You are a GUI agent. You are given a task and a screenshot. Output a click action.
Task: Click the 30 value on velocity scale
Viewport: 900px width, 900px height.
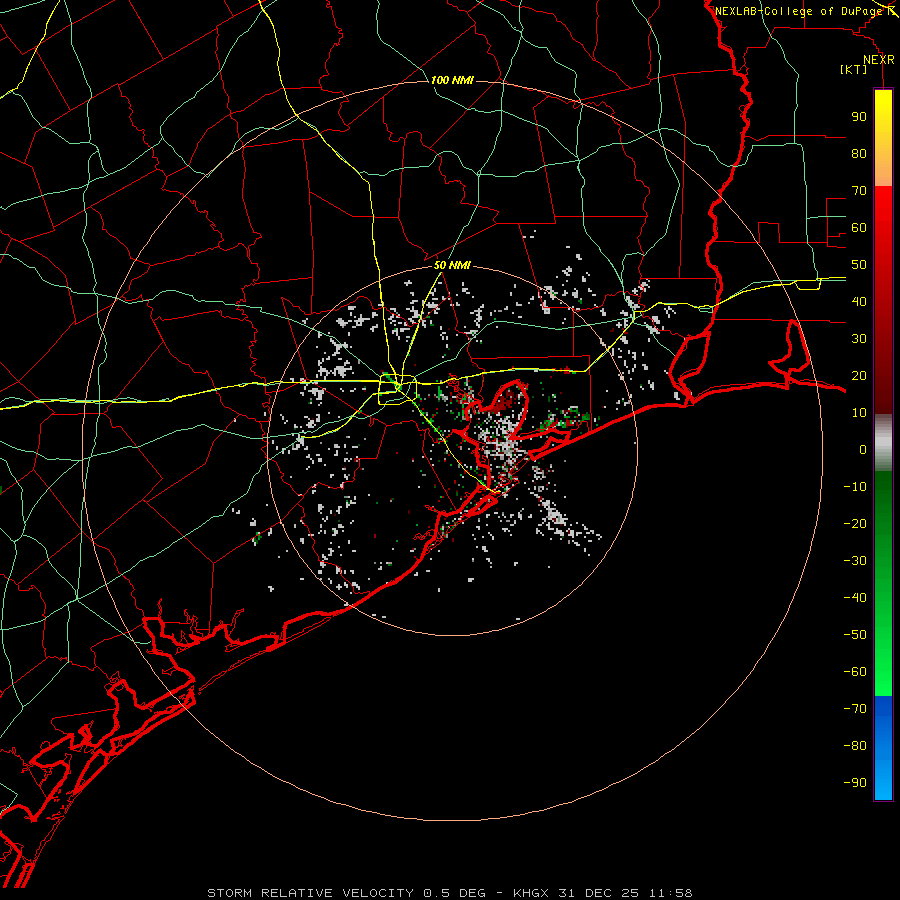[859, 339]
